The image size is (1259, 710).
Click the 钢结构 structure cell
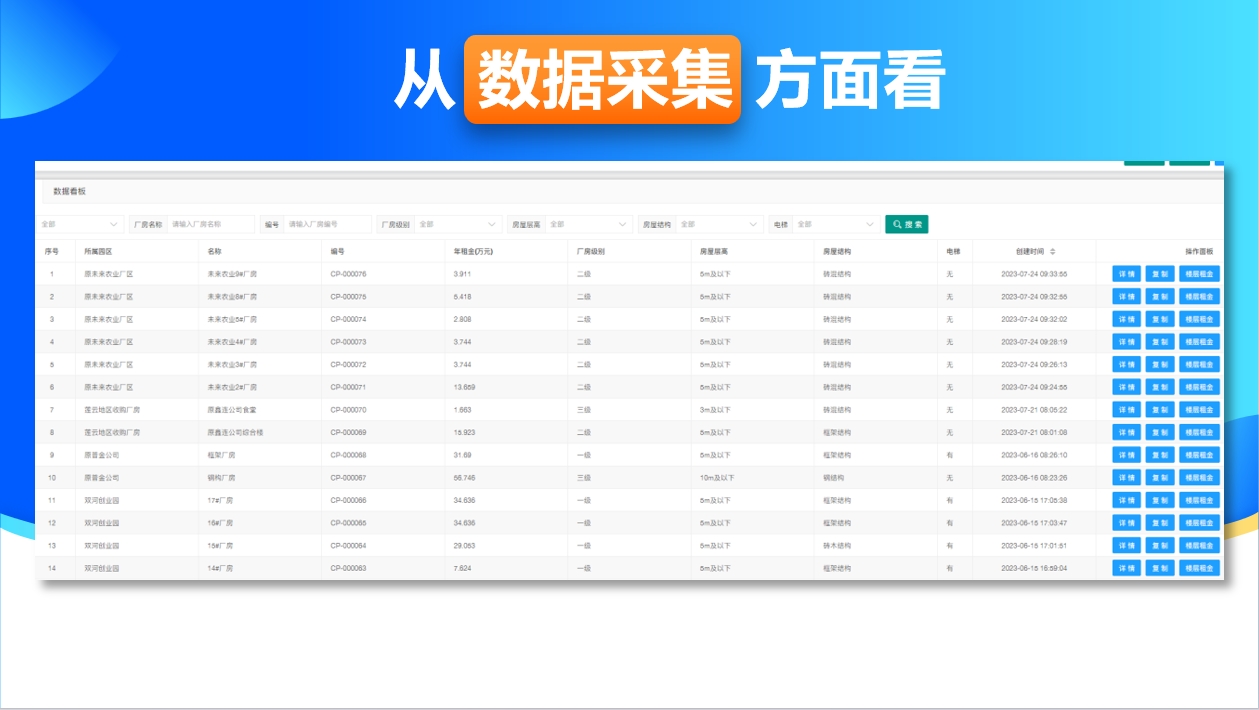(x=834, y=478)
